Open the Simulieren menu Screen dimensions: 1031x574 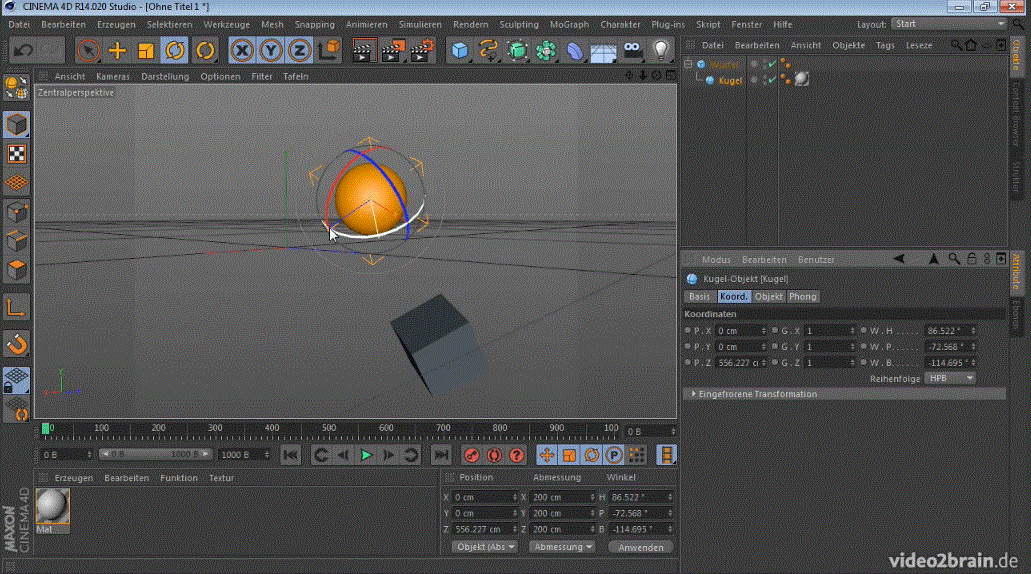[x=420, y=24]
